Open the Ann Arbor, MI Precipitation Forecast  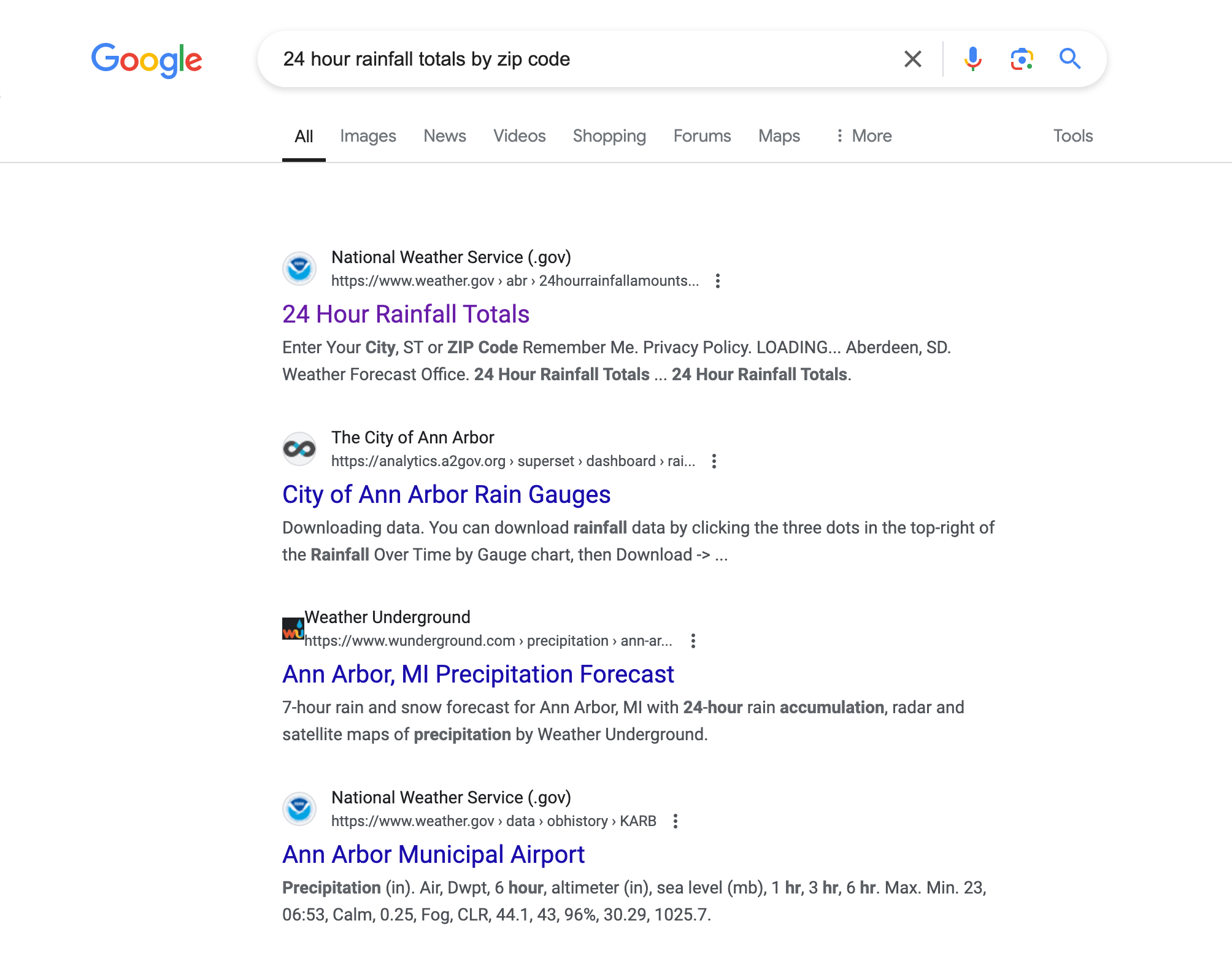(477, 674)
